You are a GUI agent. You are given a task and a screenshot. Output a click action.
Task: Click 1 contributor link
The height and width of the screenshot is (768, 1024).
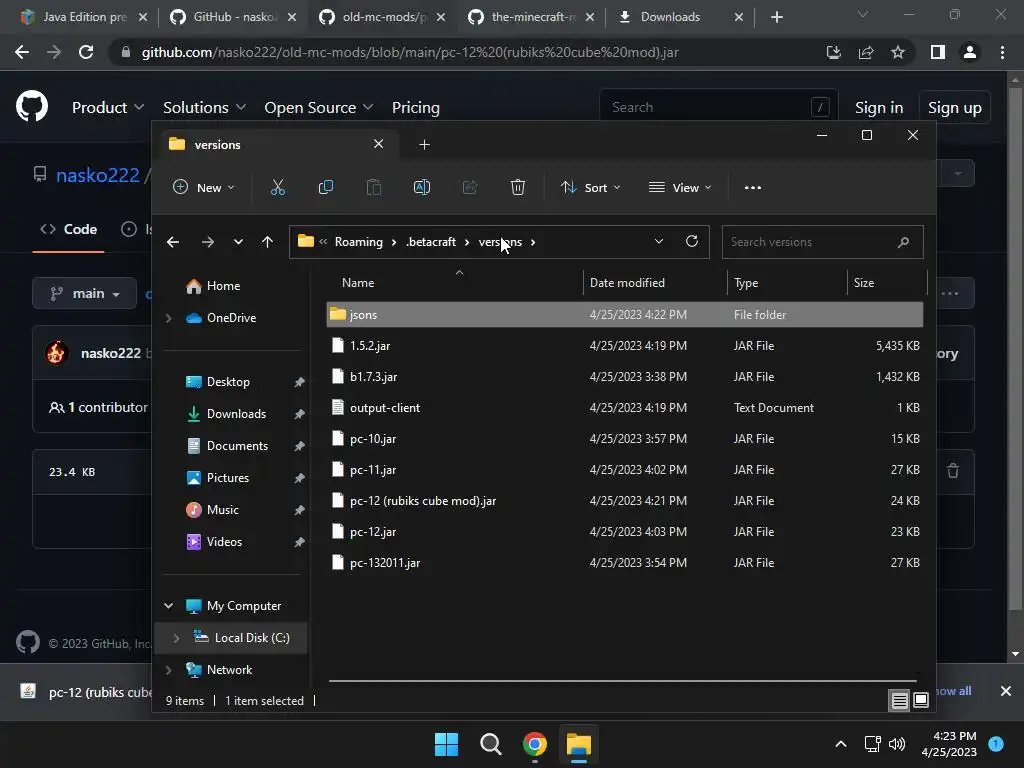pos(99,407)
